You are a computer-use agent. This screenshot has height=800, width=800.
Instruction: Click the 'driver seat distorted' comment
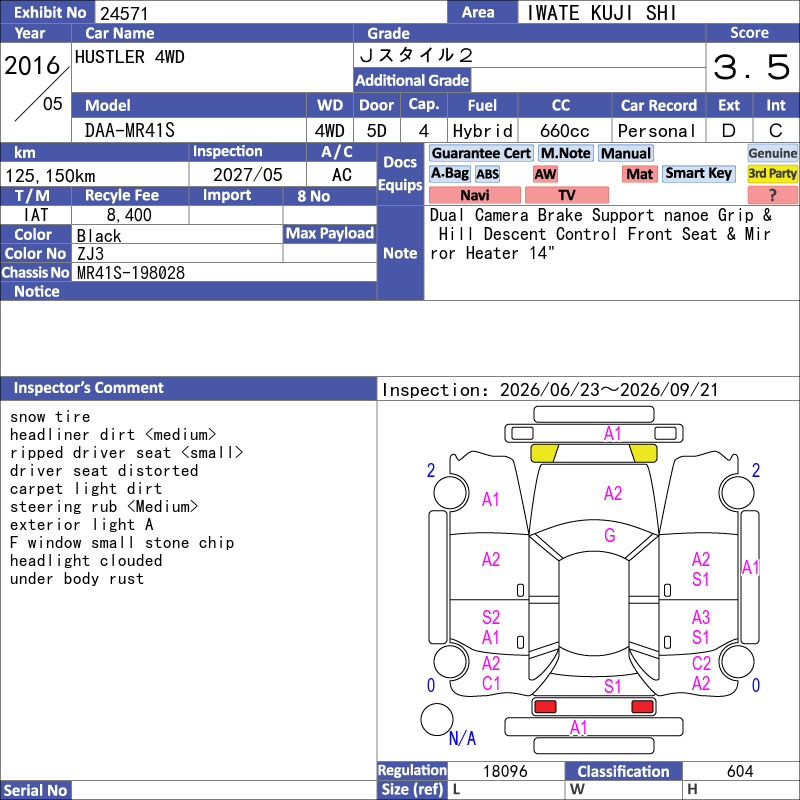104,470
